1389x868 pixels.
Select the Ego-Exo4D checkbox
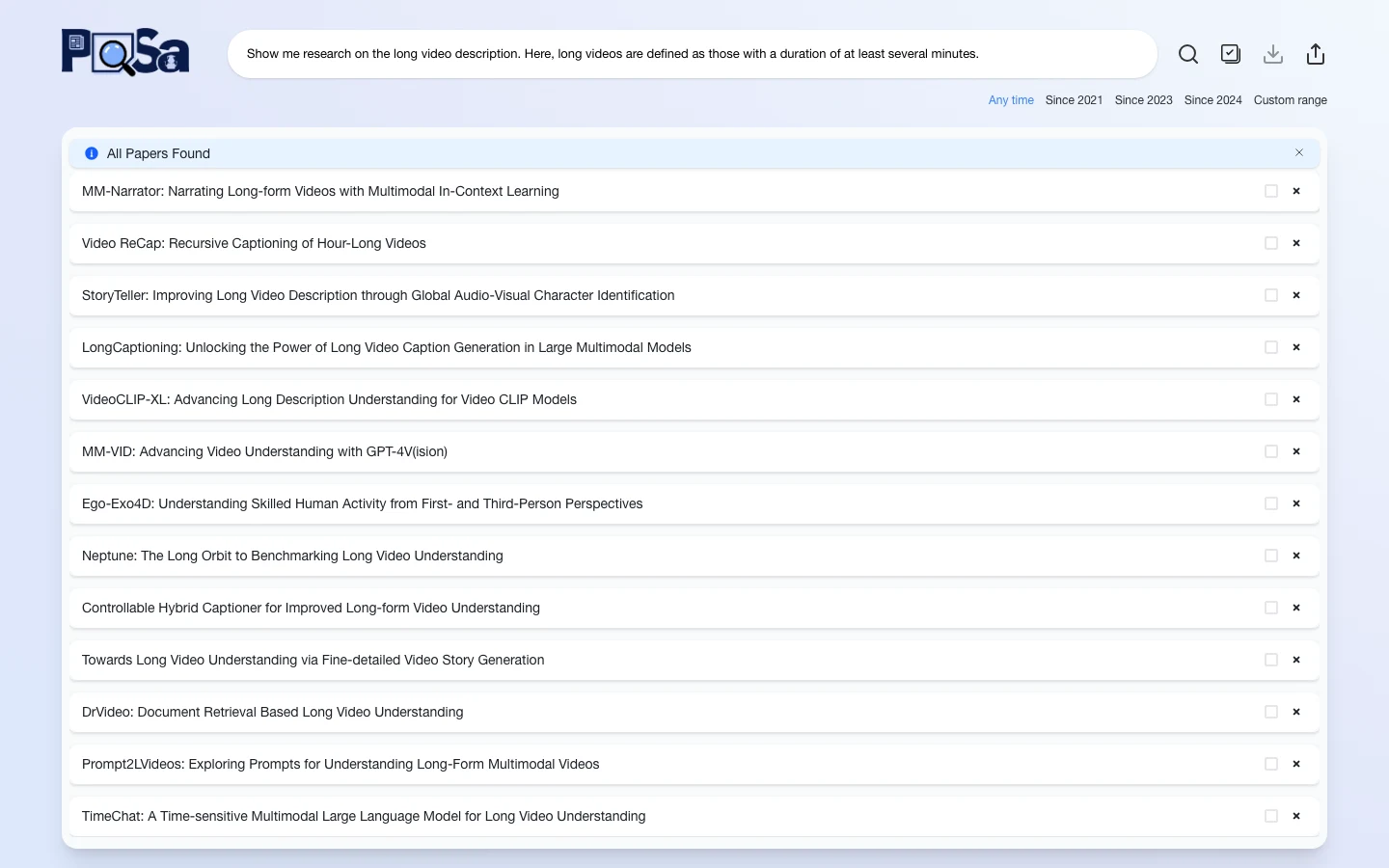coord(1271,503)
